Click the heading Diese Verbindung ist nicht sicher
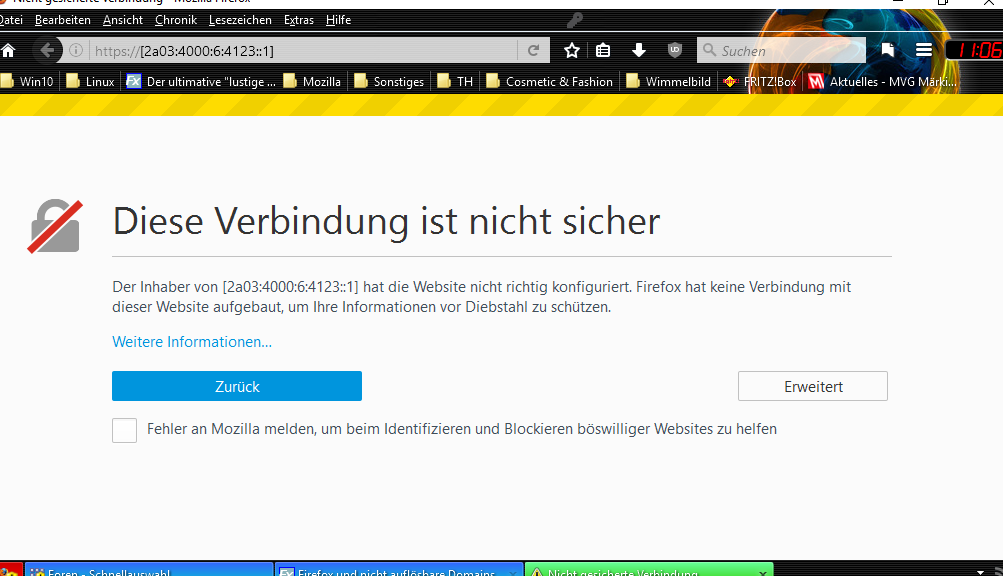1003x576 pixels. (386, 221)
